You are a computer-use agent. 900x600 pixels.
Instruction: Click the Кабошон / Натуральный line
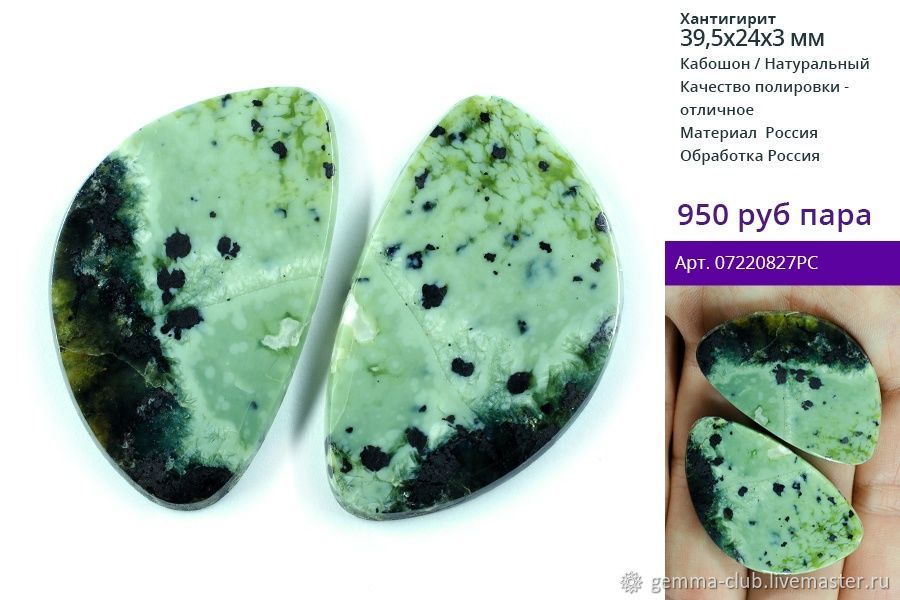(x=775, y=64)
